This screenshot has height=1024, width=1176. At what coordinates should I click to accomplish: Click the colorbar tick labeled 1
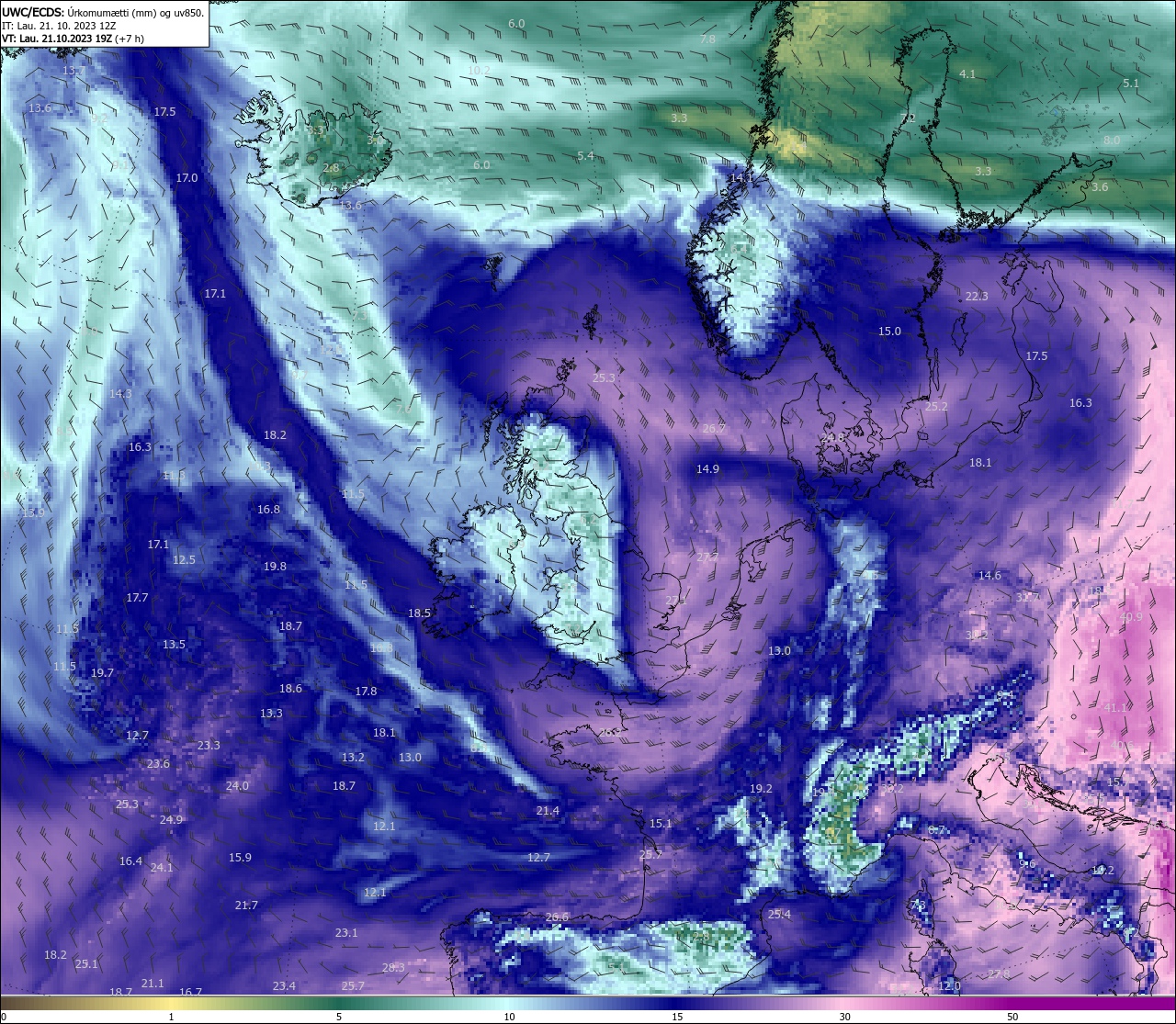point(171,1017)
